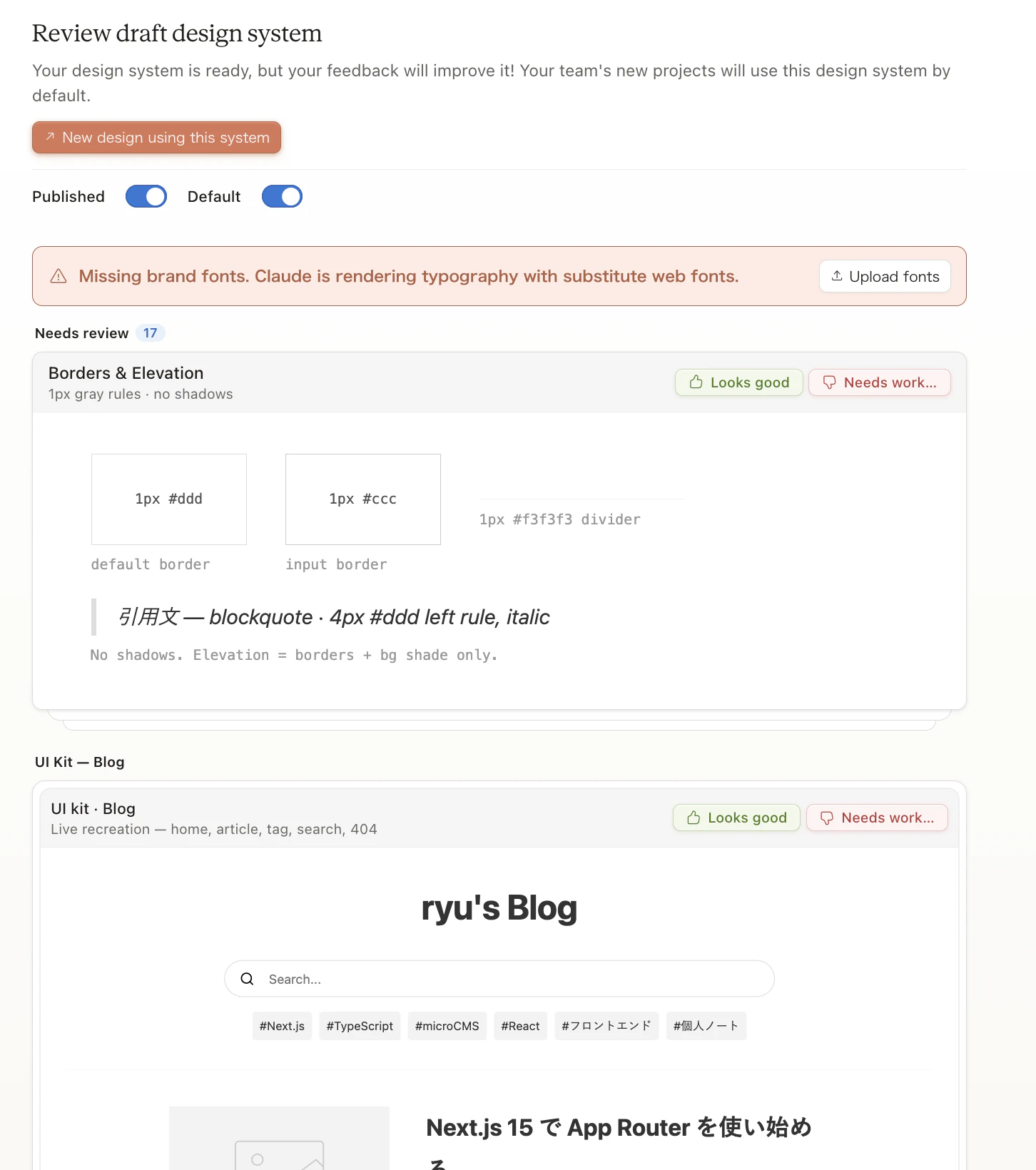Select the #React tag chip
The height and width of the screenshot is (1170, 1036).
(x=520, y=1025)
